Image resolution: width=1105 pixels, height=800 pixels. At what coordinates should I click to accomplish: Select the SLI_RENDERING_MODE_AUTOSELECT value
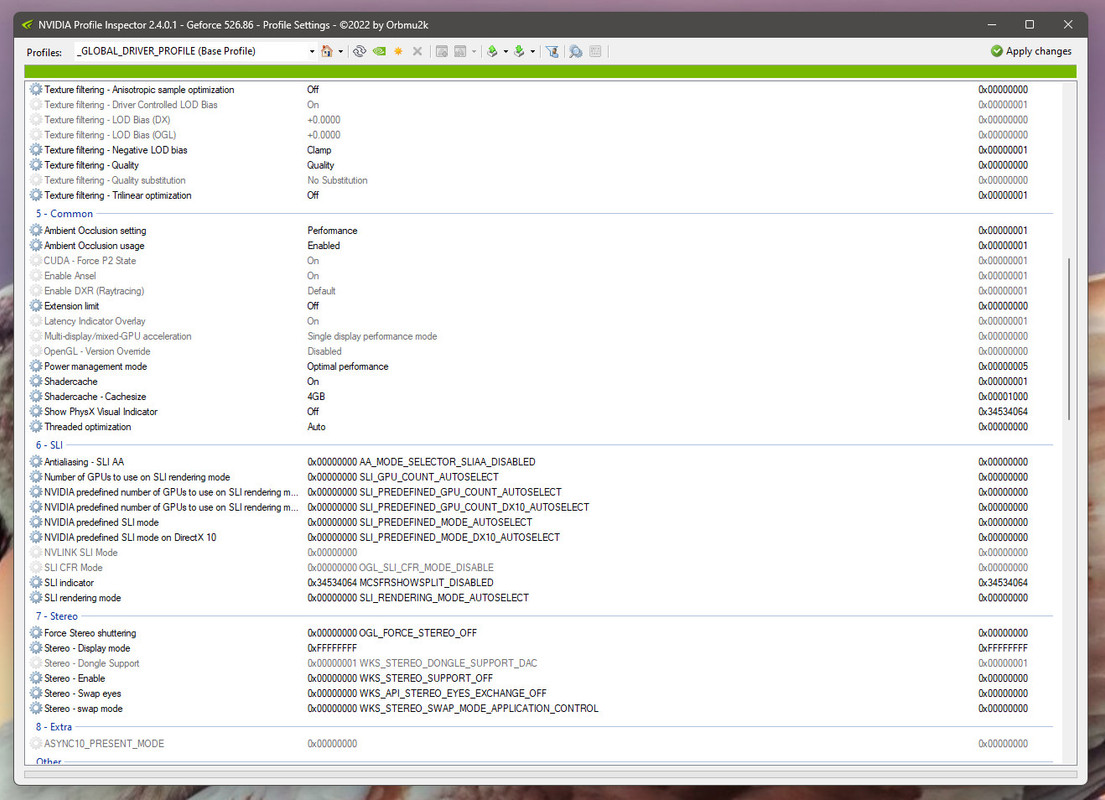tap(418, 598)
